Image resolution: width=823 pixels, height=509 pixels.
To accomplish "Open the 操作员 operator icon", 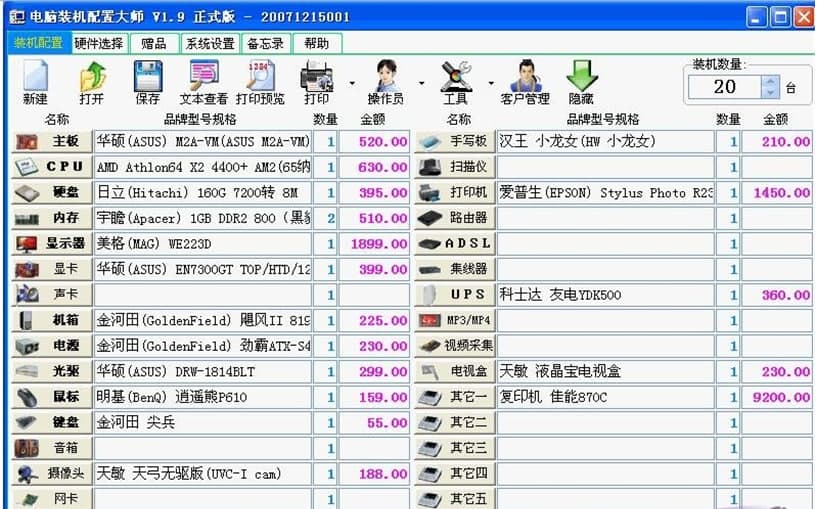I will (386, 82).
